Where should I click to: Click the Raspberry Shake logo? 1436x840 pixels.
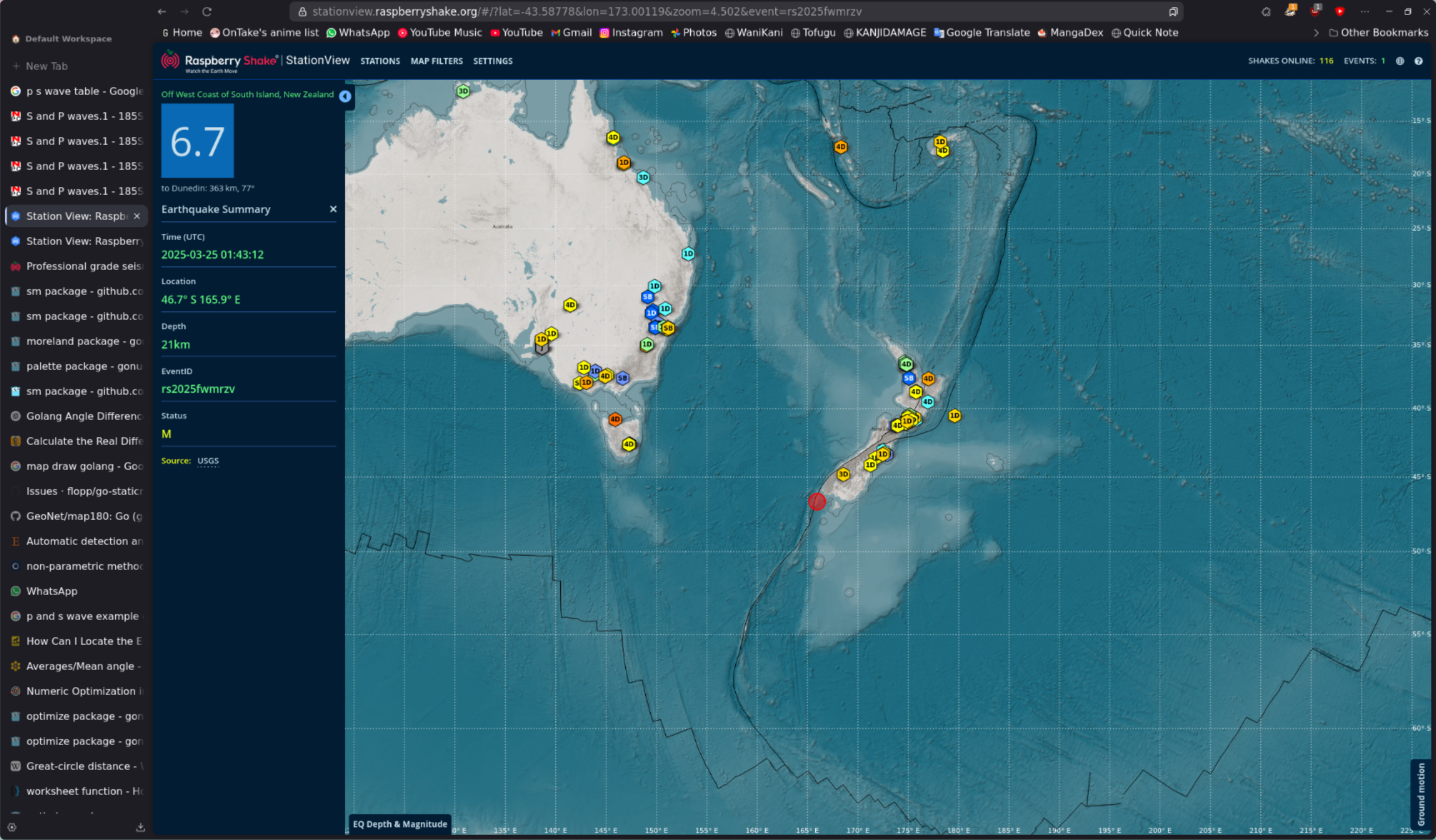pos(219,61)
